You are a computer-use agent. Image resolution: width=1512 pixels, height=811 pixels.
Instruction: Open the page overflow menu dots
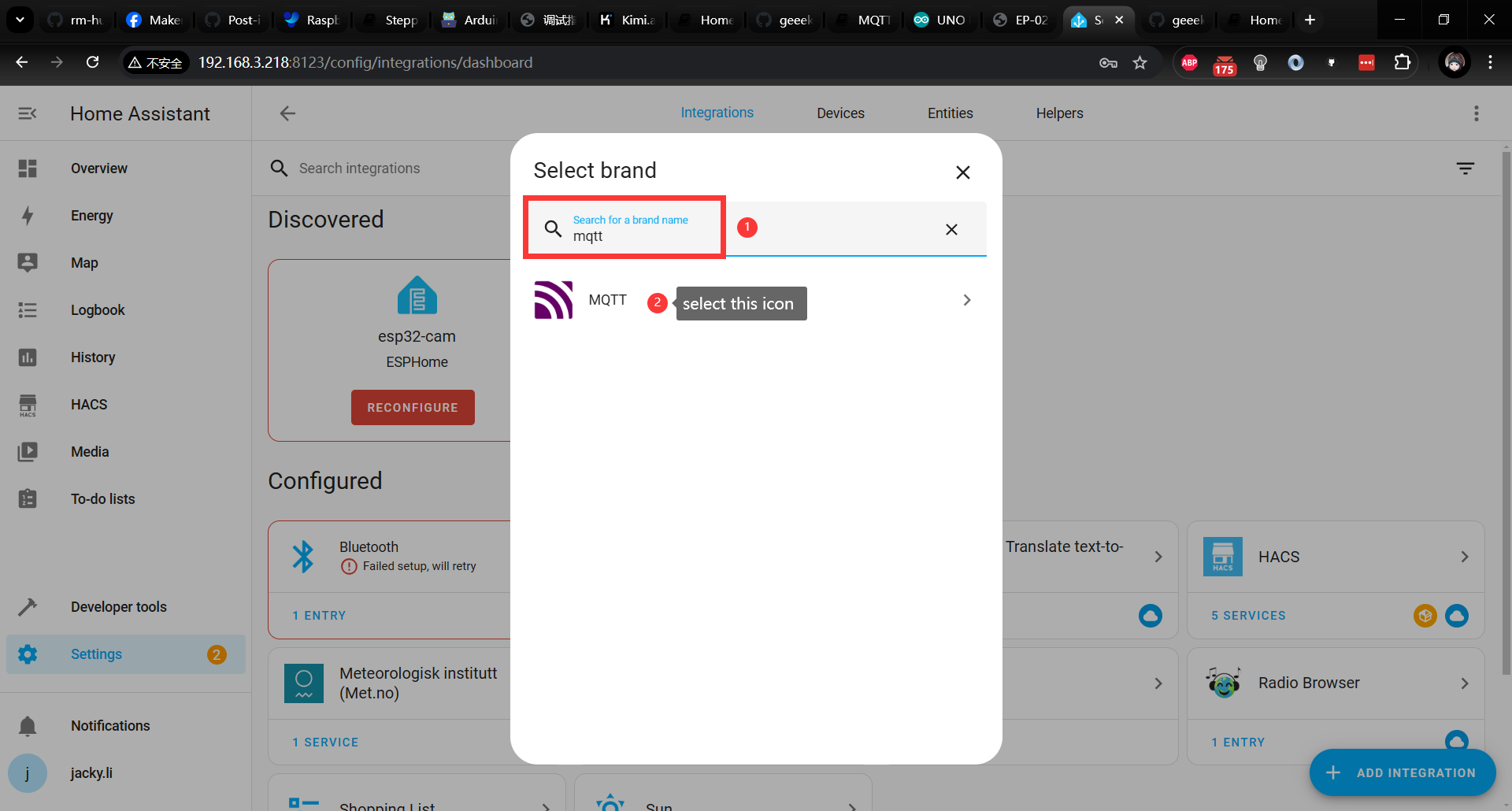pyautogui.click(x=1476, y=113)
